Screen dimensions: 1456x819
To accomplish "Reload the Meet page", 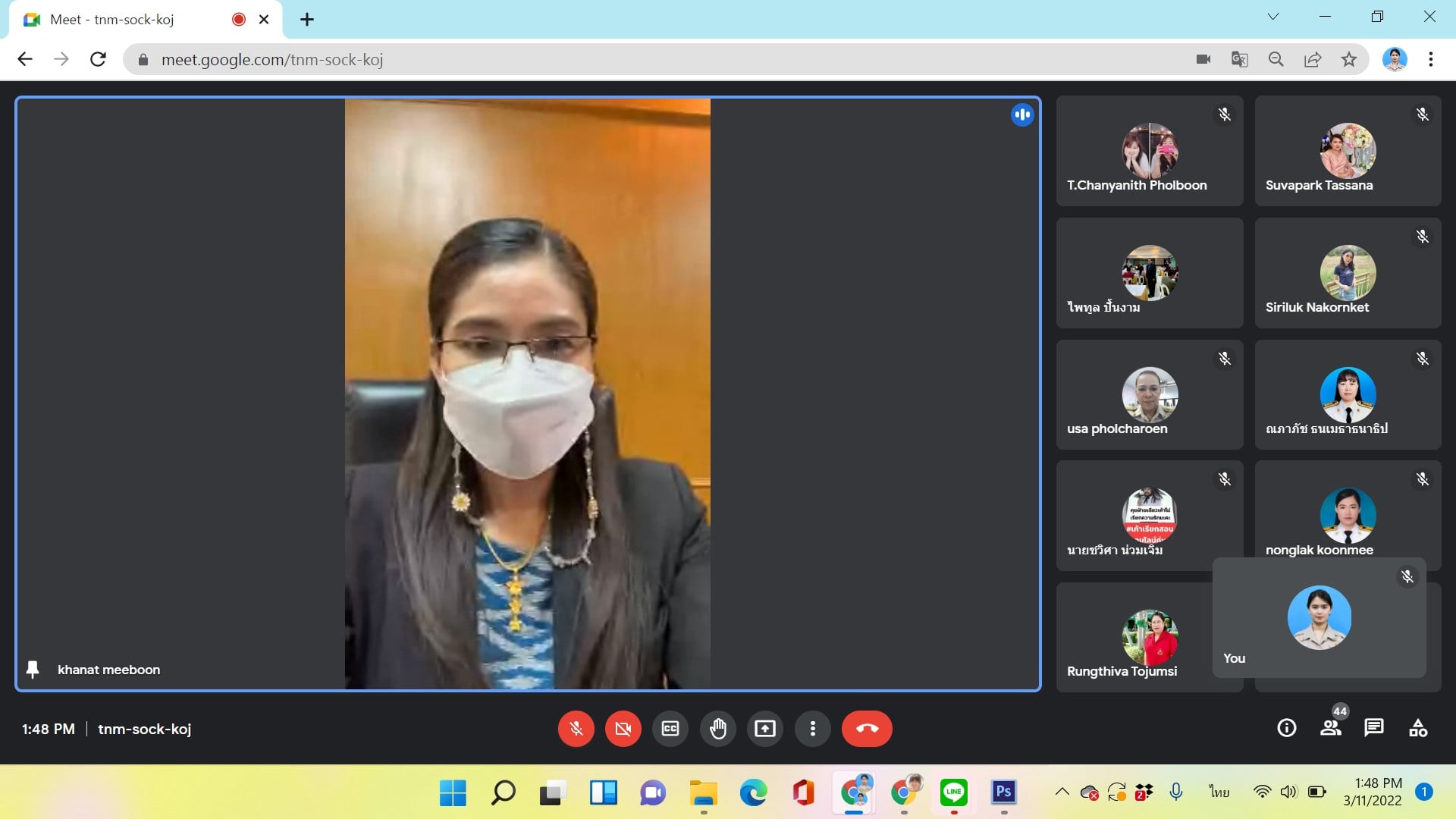I will pyautogui.click(x=98, y=59).
